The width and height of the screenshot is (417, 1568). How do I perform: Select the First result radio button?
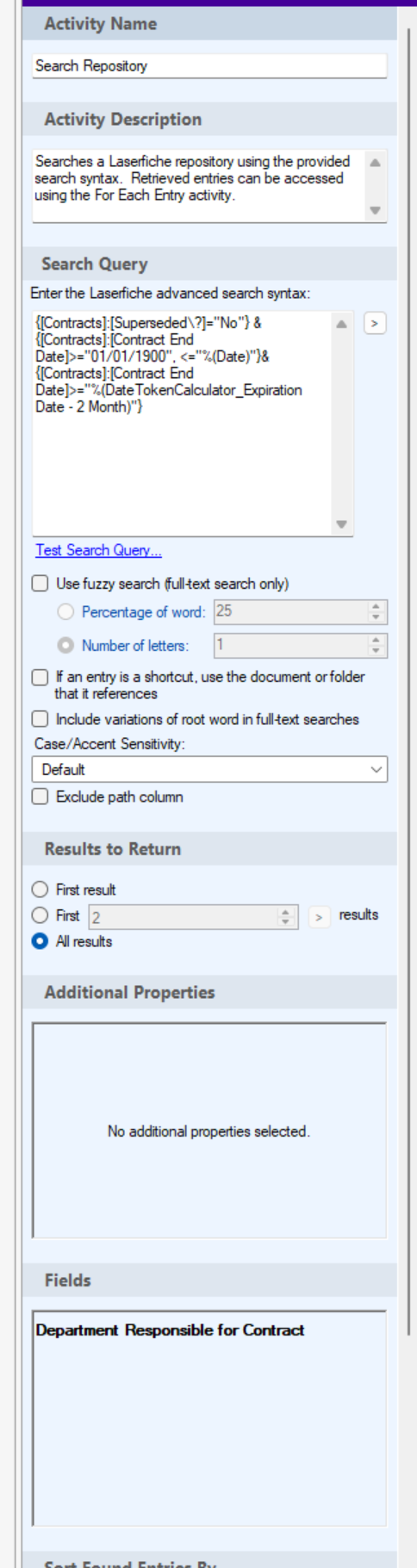click(x=40, y=889)
